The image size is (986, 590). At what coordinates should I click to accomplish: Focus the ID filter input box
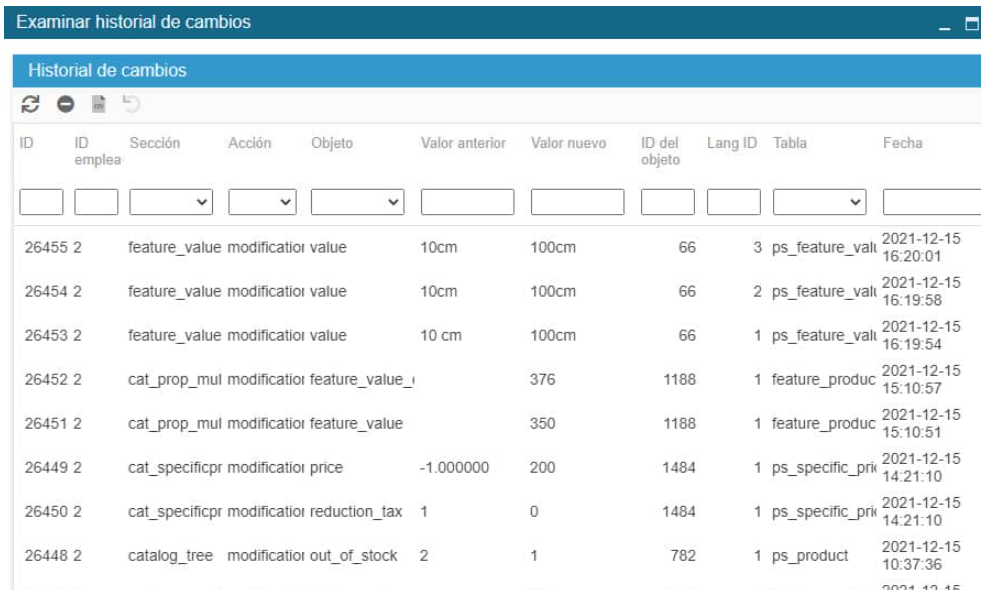tap(42, 203)
